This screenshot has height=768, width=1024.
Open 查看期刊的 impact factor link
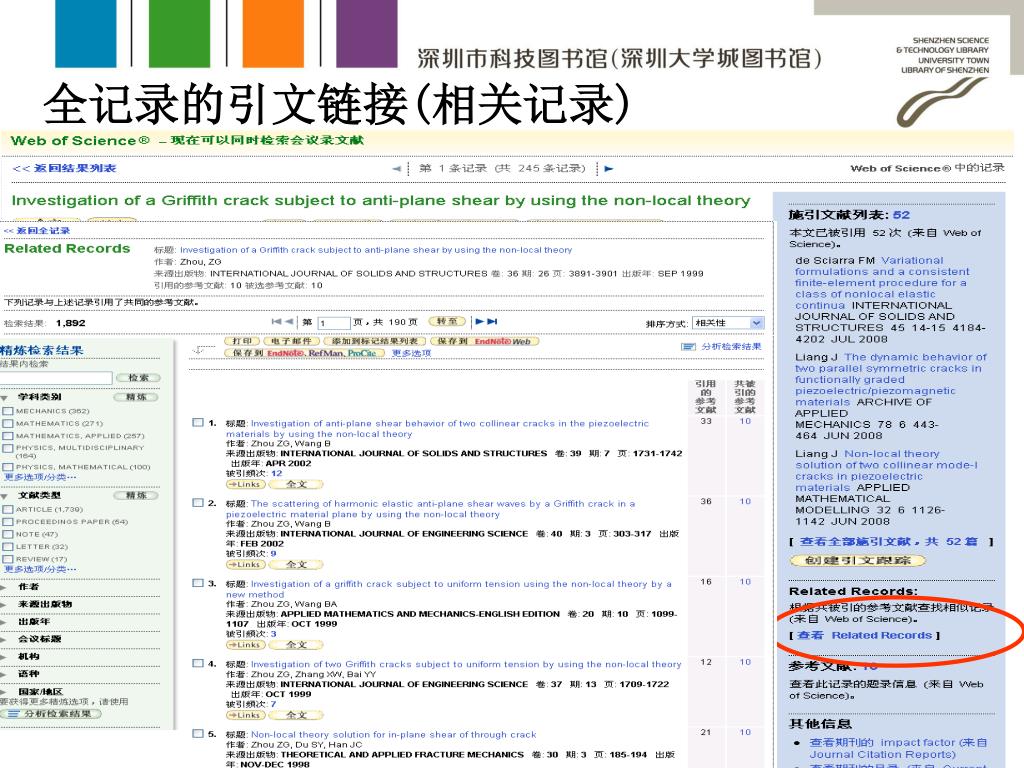coord(899,748)
